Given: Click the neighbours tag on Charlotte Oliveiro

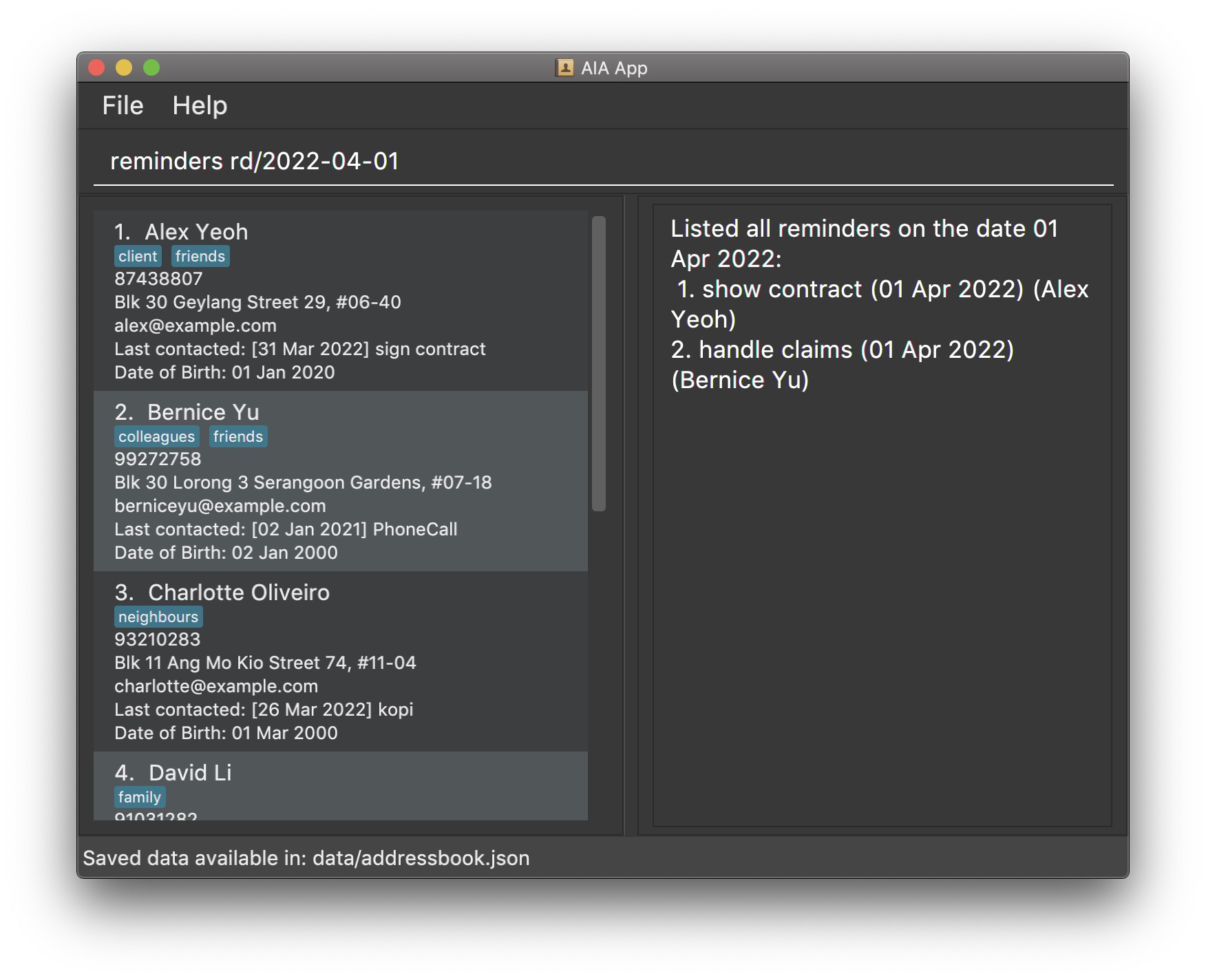Looking at the screenshot, I should point(158,617).
